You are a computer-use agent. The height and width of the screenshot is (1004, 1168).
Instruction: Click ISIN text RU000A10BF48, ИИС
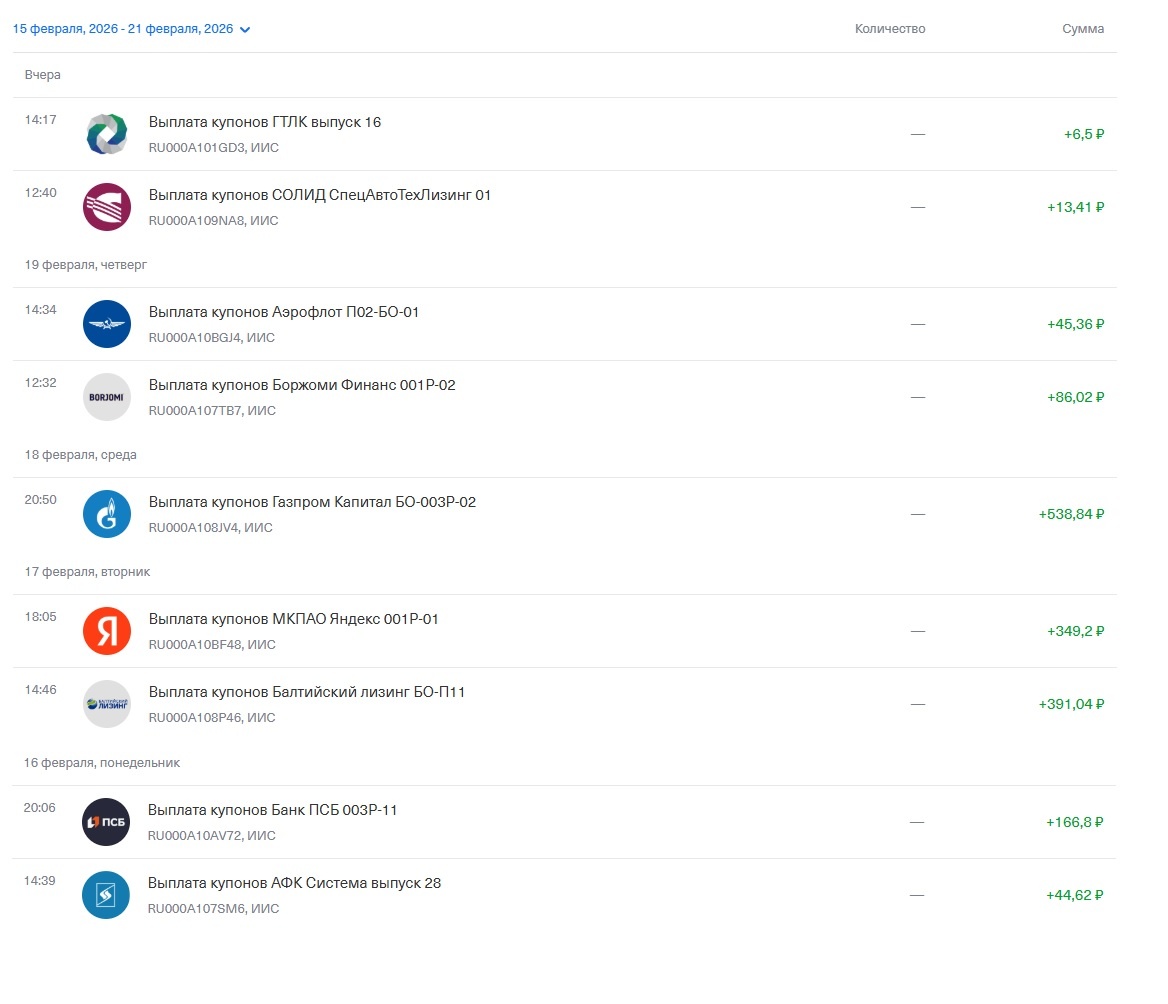pyautogui.click(x=212, y=644)
